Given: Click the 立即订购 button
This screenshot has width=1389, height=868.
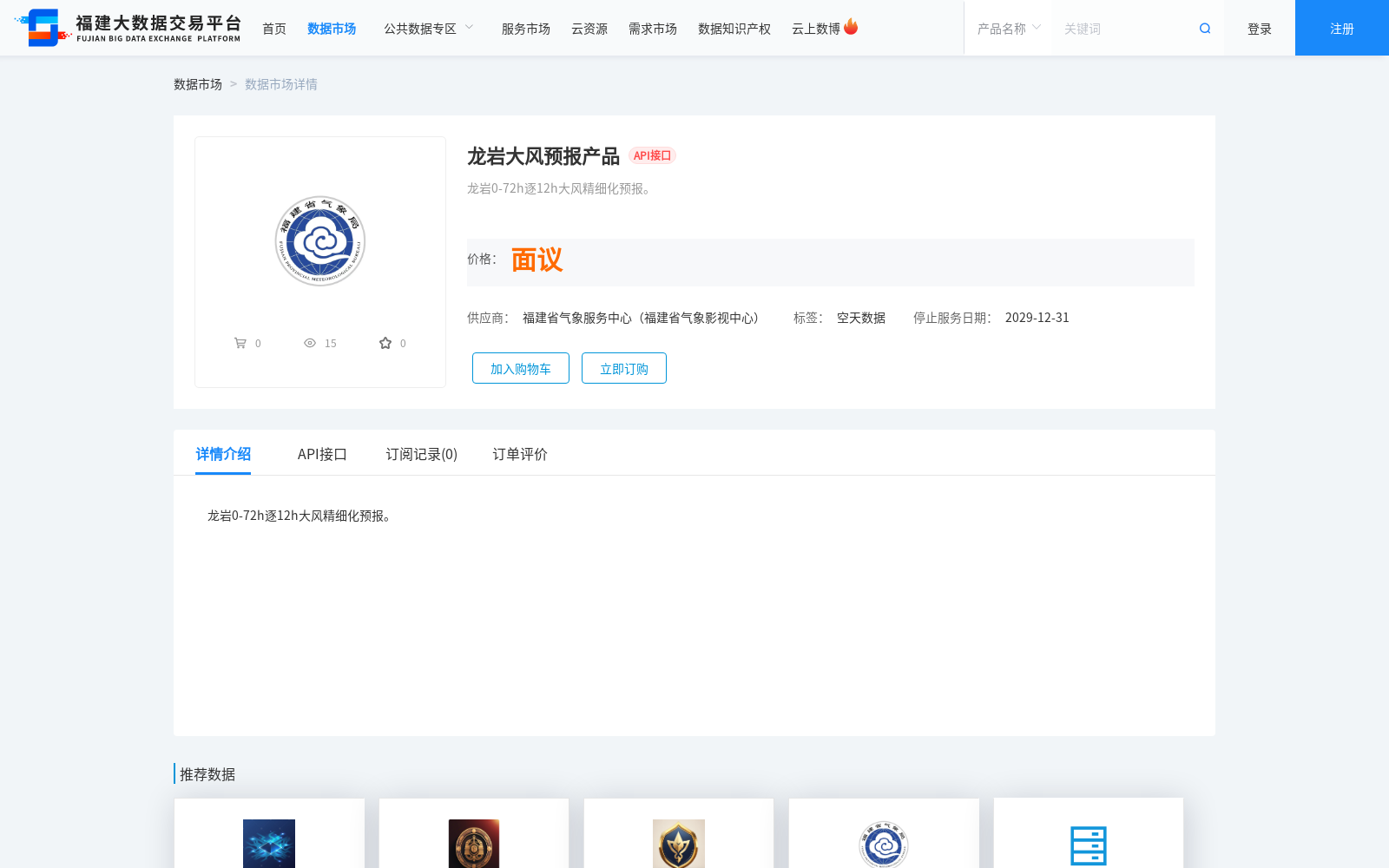Looking at the screenshot, I should [624, 368].
